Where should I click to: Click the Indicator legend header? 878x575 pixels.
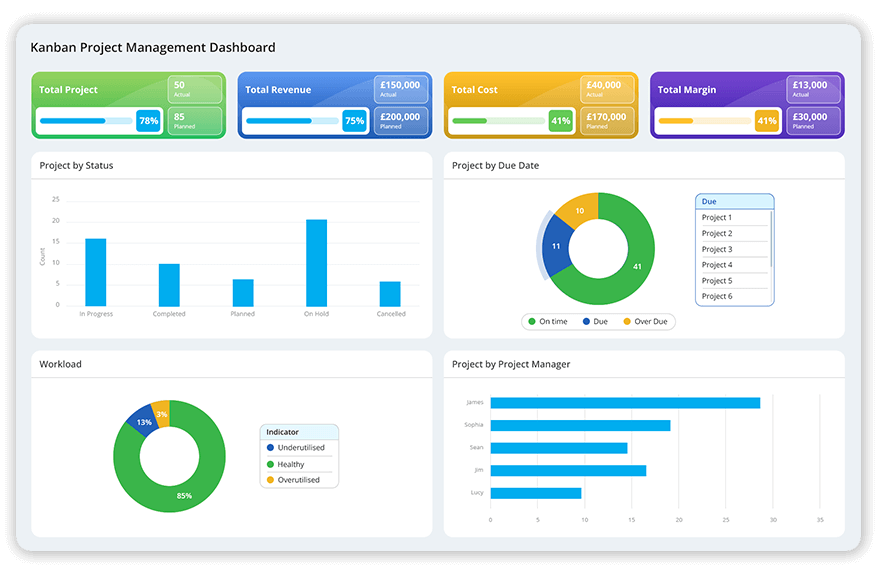tap(299, 432)
